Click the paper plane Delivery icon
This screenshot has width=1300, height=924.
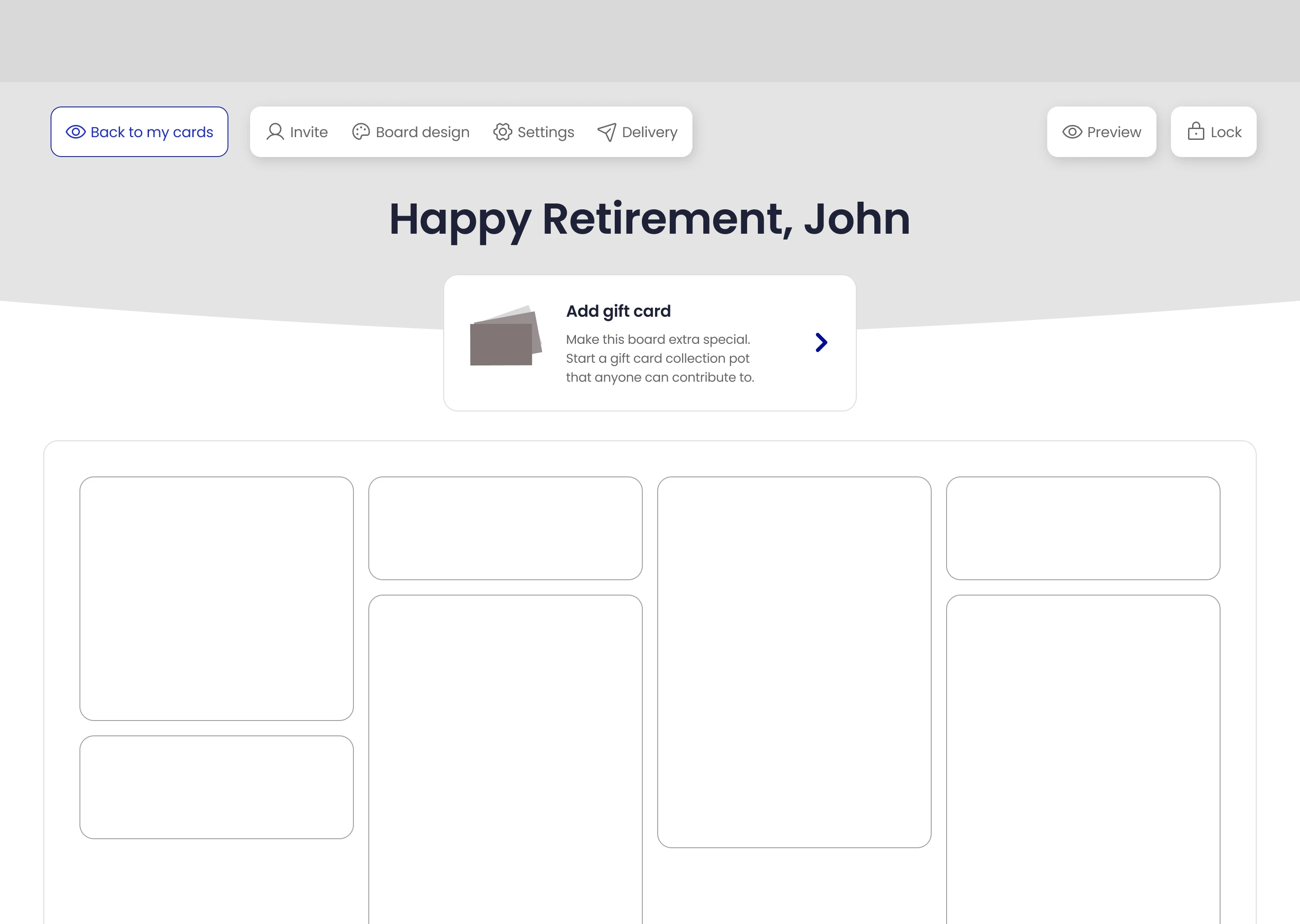click(607, 132)
